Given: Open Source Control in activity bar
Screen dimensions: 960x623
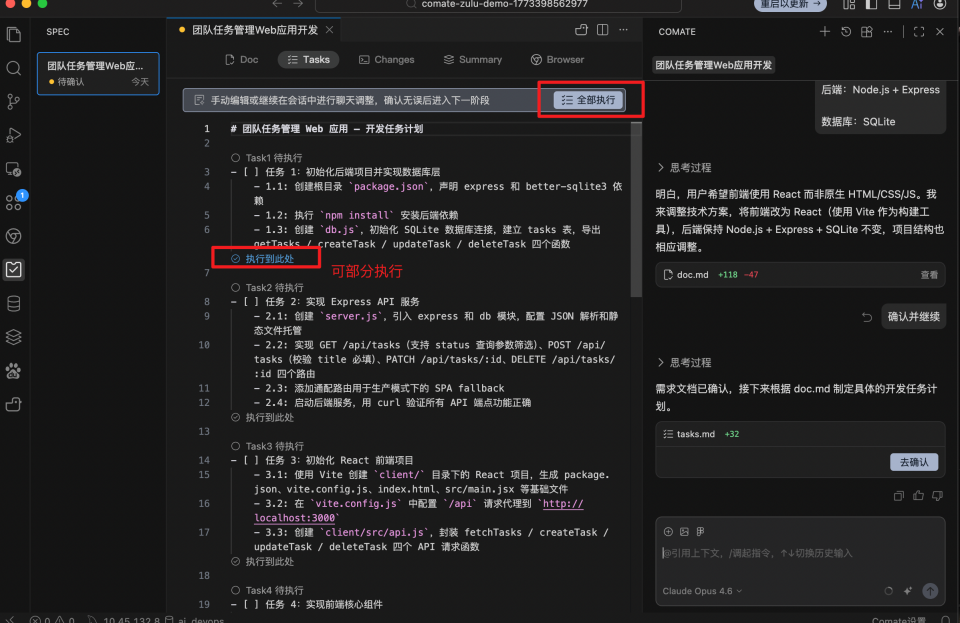Looking at the screenshot, I should 13,102.
